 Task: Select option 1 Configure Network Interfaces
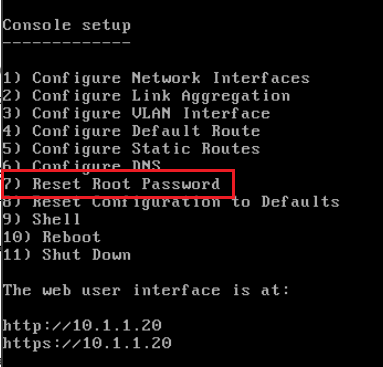pos(156,79)
